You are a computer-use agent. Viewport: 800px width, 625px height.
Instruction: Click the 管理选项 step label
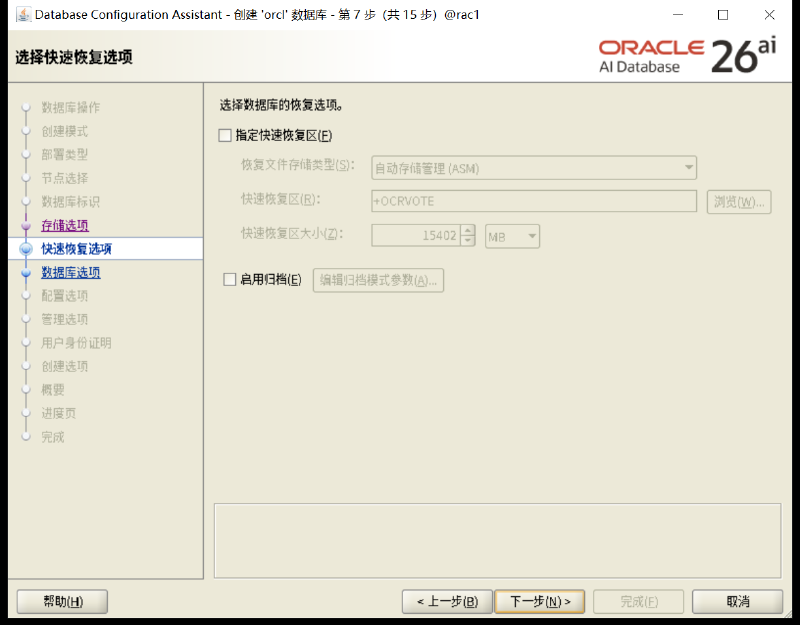coord(65,319)
